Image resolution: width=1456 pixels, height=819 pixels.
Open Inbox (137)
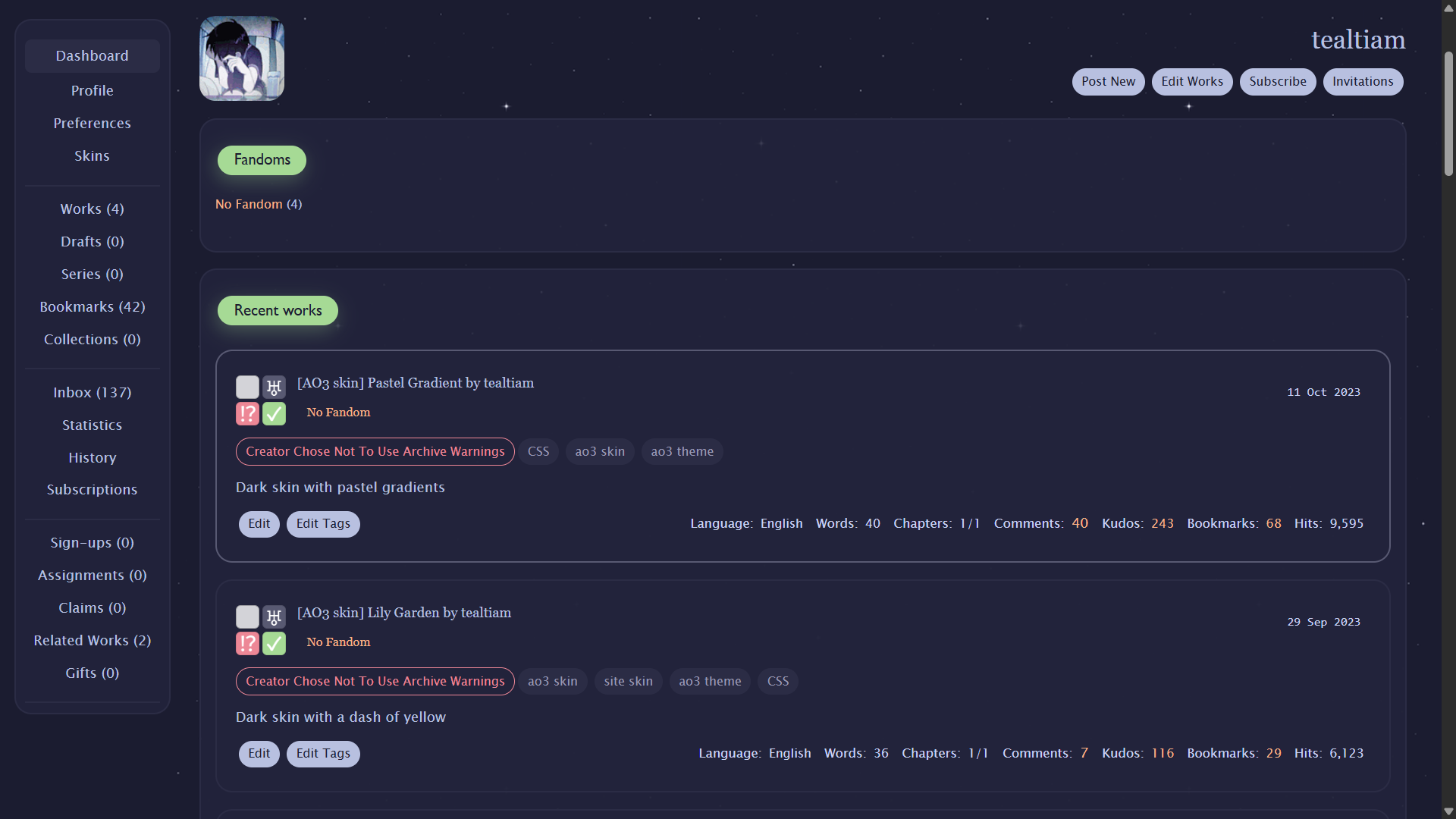pos(92,393)
